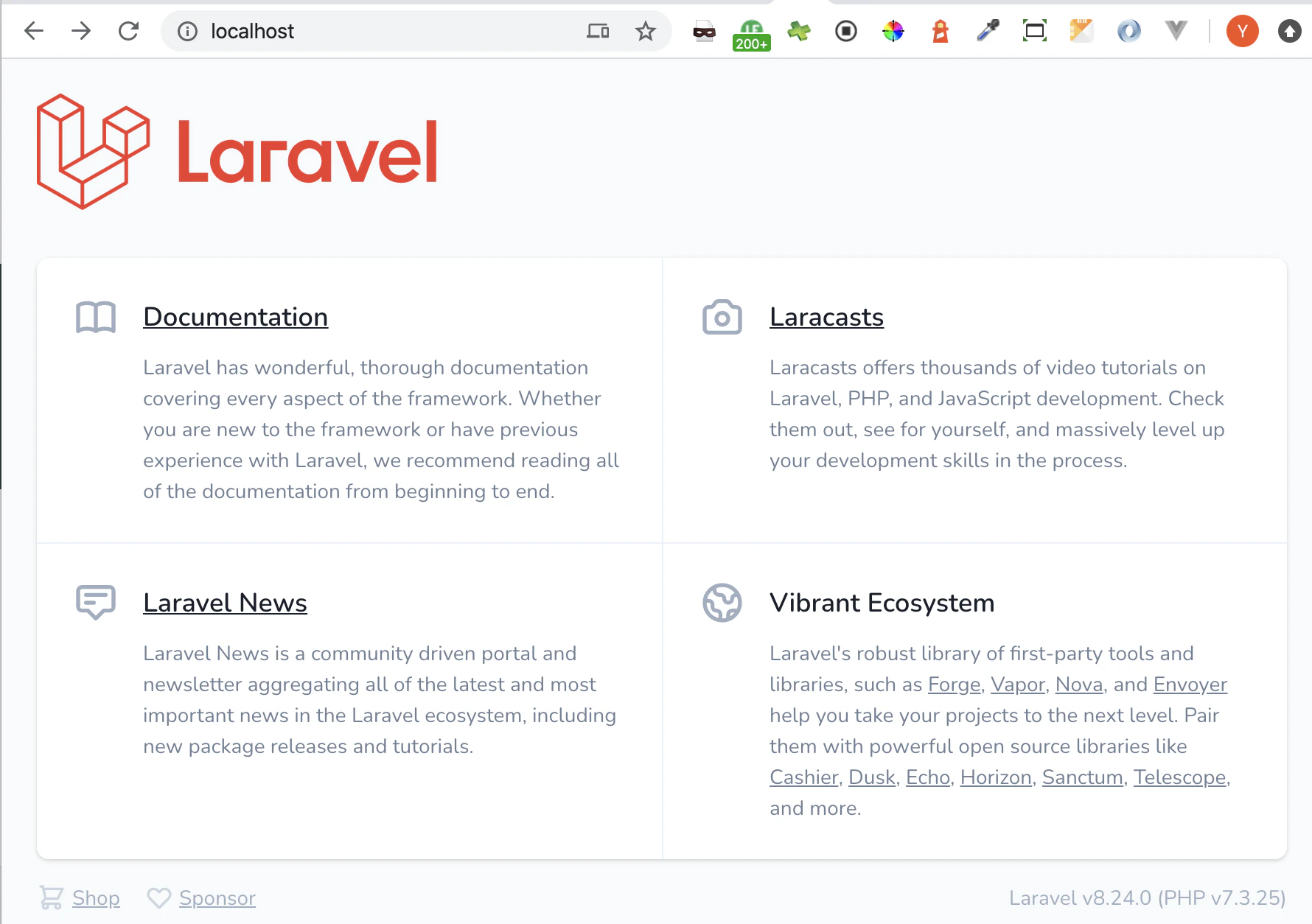The height and width of the screenshot is (924, 1312).
Task: Click the Documentation description paragraph
Action: click(x=381, y=430)
